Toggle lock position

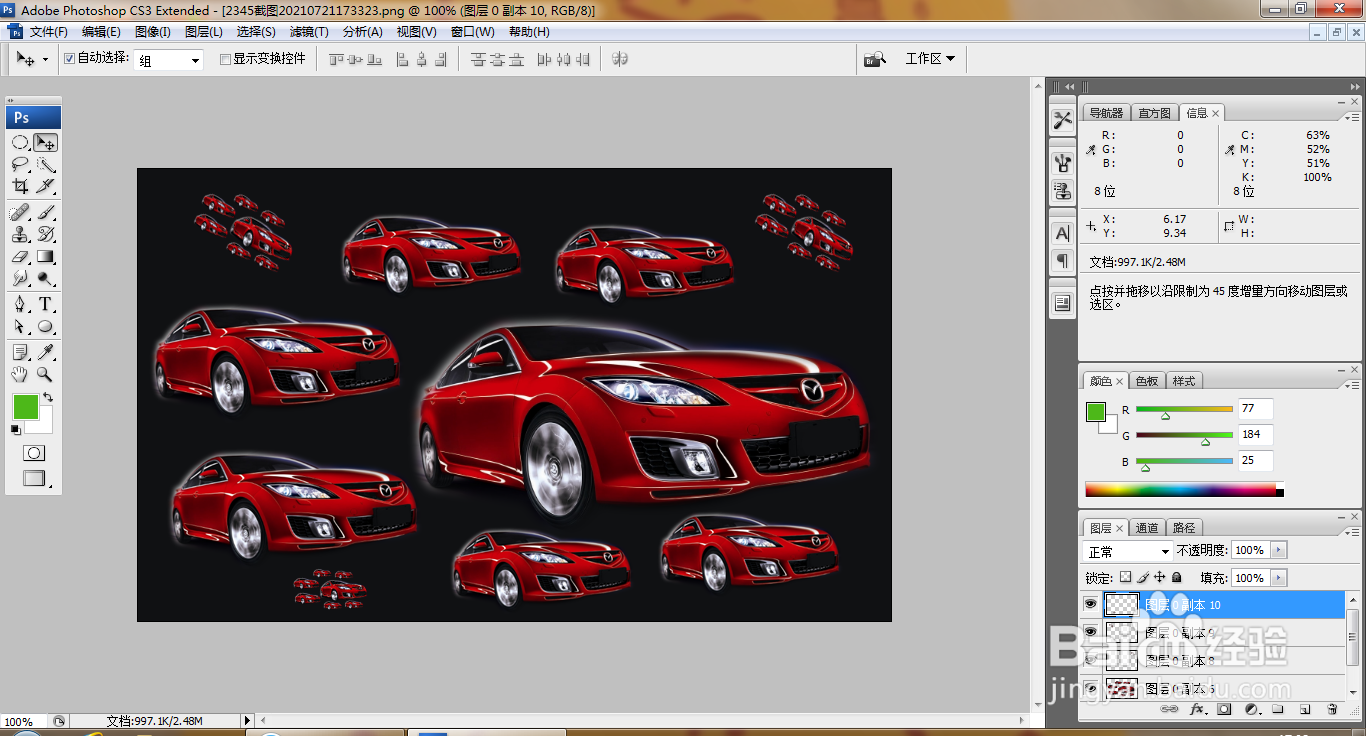[x=1160, y=578]
